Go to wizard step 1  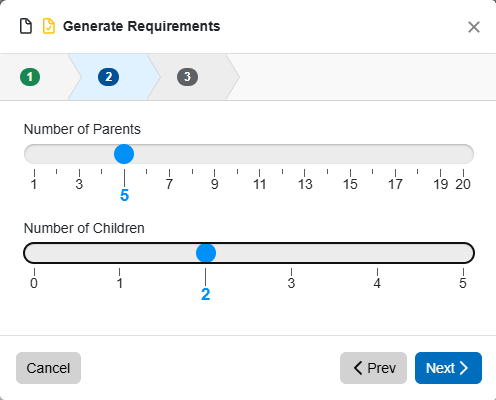pos(30,77)
